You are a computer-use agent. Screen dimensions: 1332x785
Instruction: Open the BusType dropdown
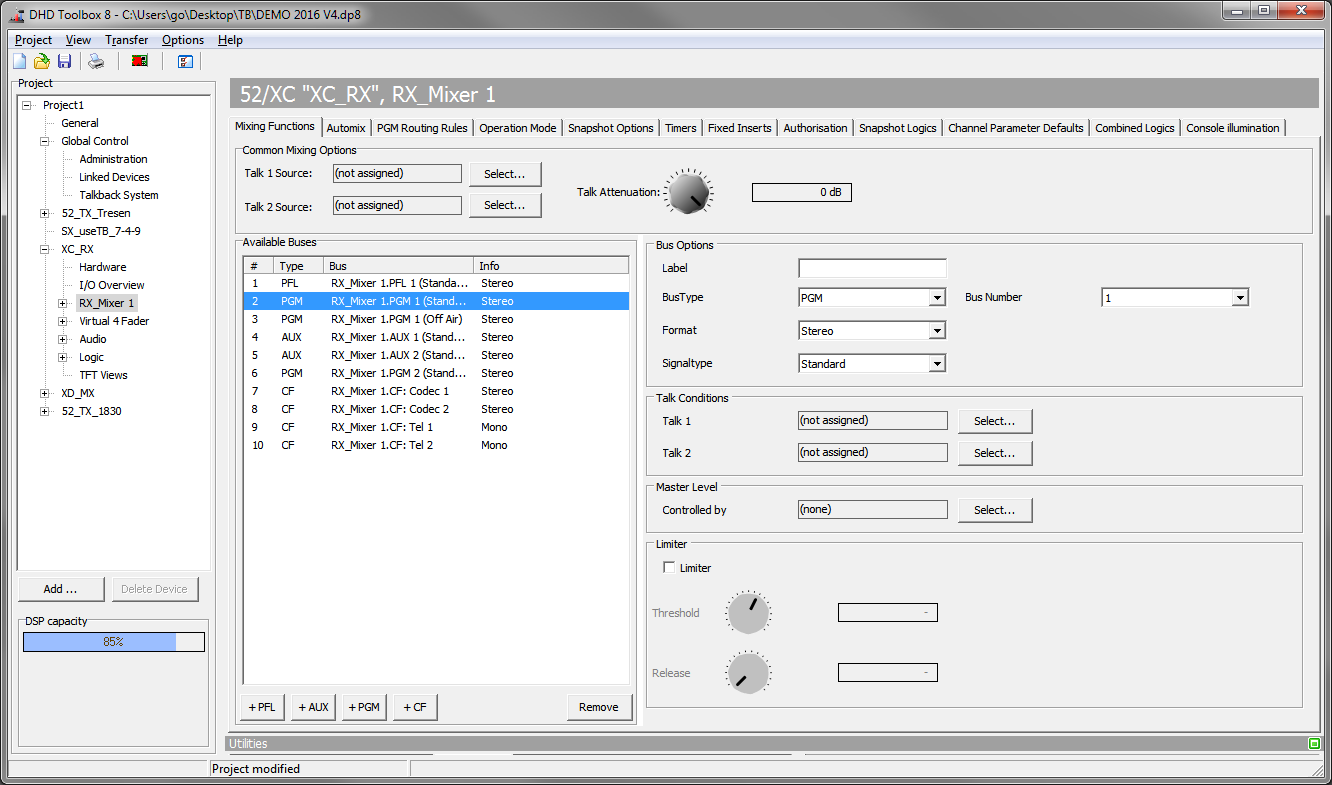pos(936,297)
